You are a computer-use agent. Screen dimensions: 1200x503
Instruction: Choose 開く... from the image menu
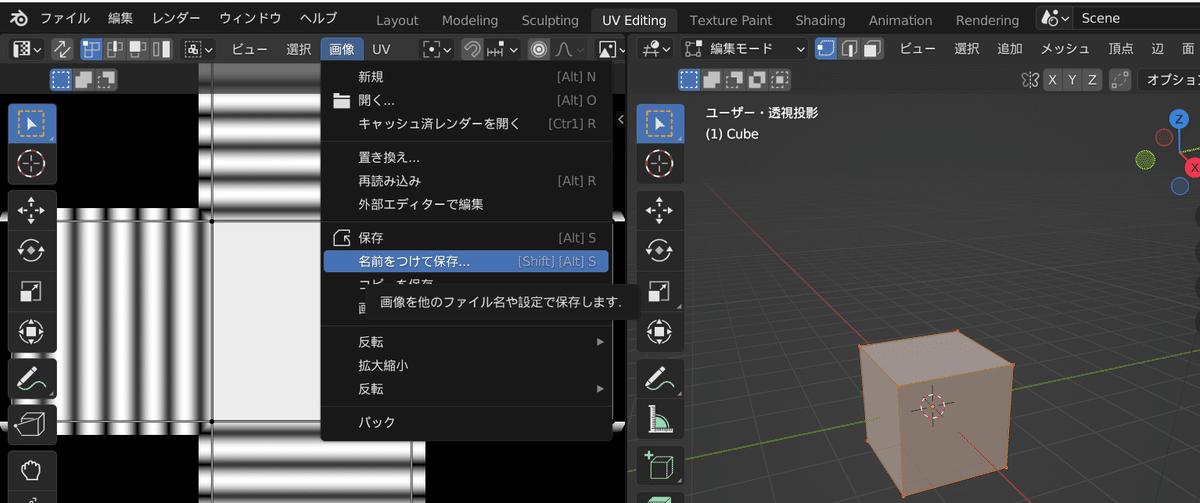[466, 100]
